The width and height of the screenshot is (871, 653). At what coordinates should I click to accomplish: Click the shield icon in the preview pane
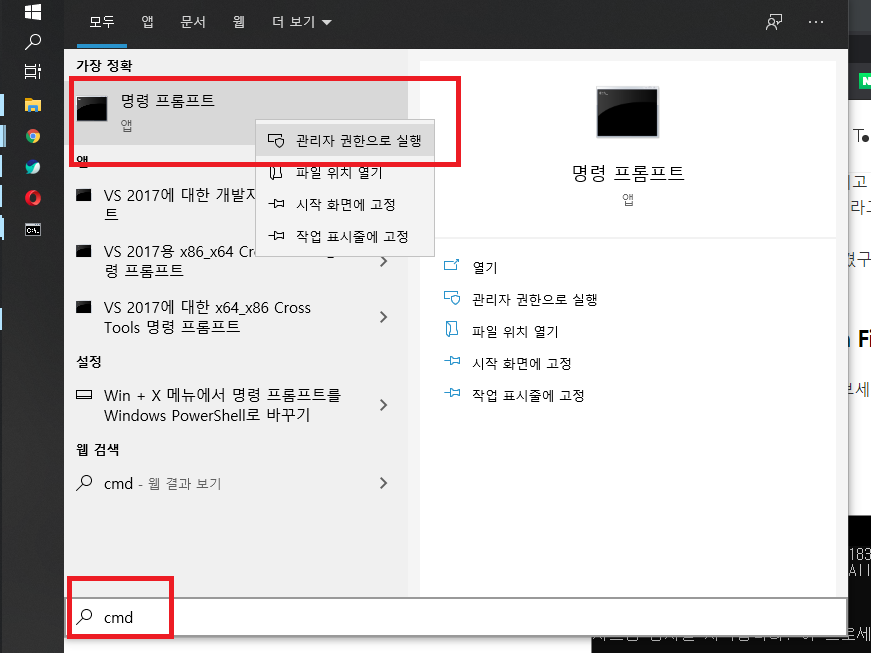(x=452, y=299)
